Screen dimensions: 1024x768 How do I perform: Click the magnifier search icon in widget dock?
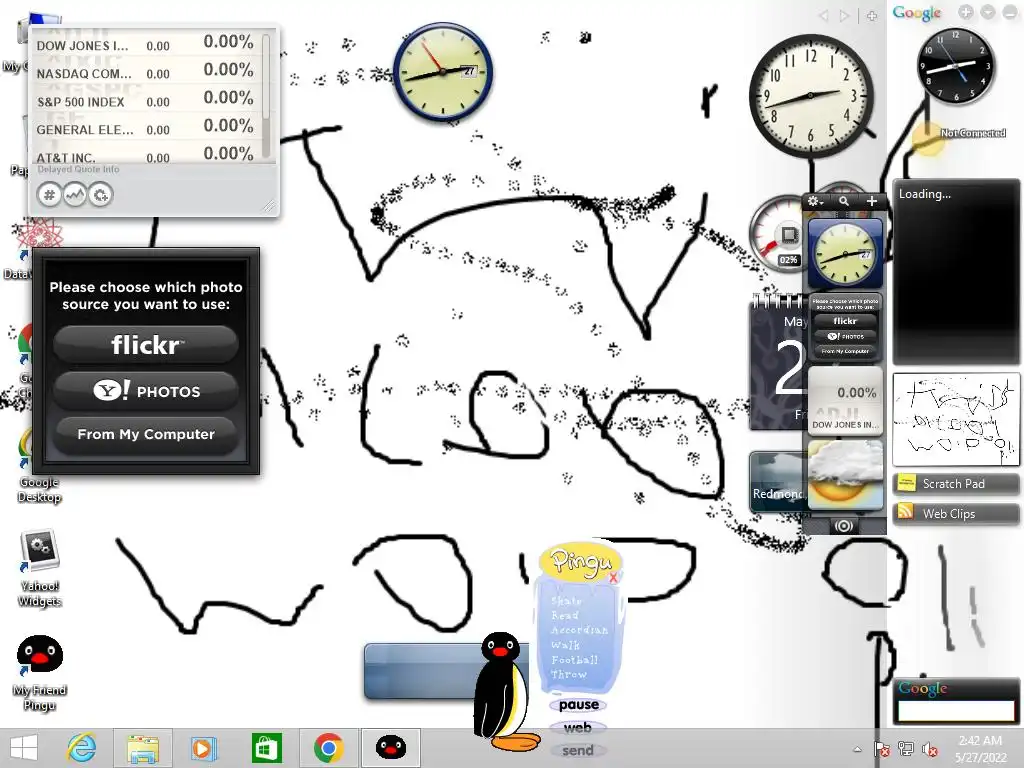pyautogui.click(x=844, y=201)
